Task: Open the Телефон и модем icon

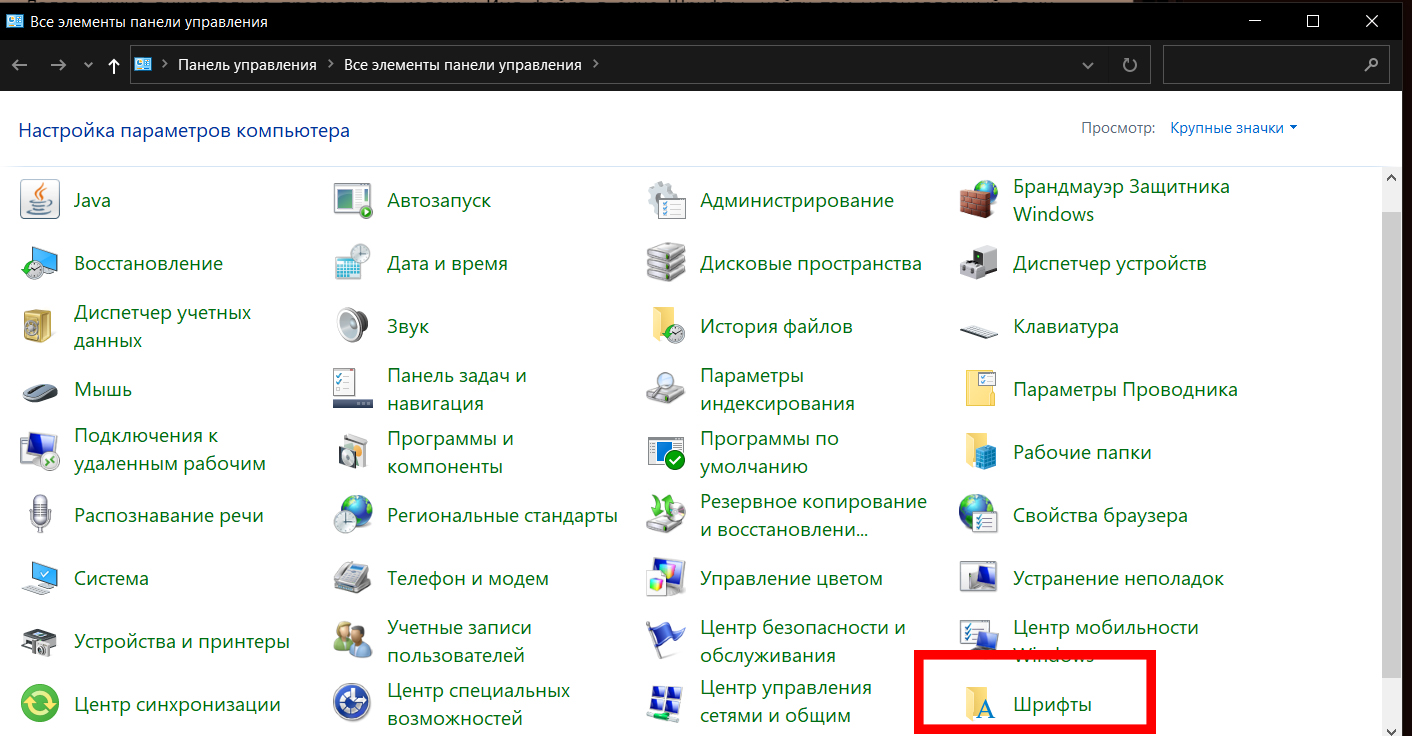Action: 353,578
